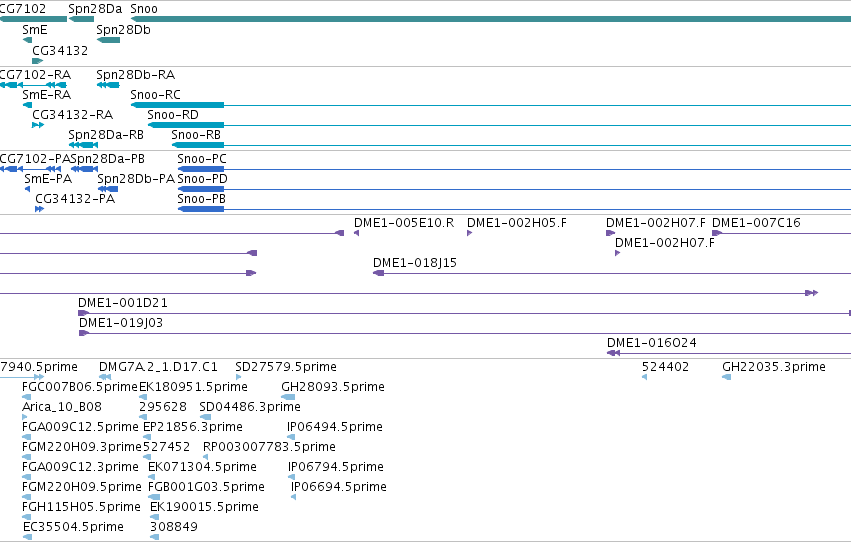Click the DMG7A.2_1.D17.C1 EST label
851x542 pixels.
(158, 367)
